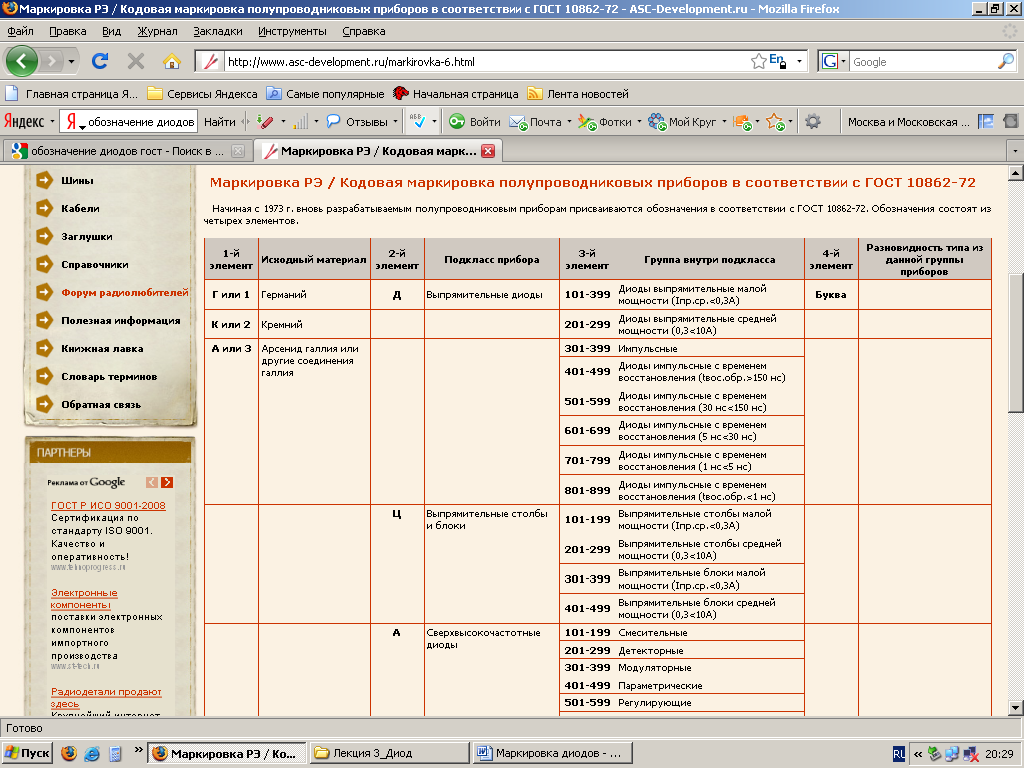Click the Stop loading X icon
1024x768 pixels.
coord(136,61)
